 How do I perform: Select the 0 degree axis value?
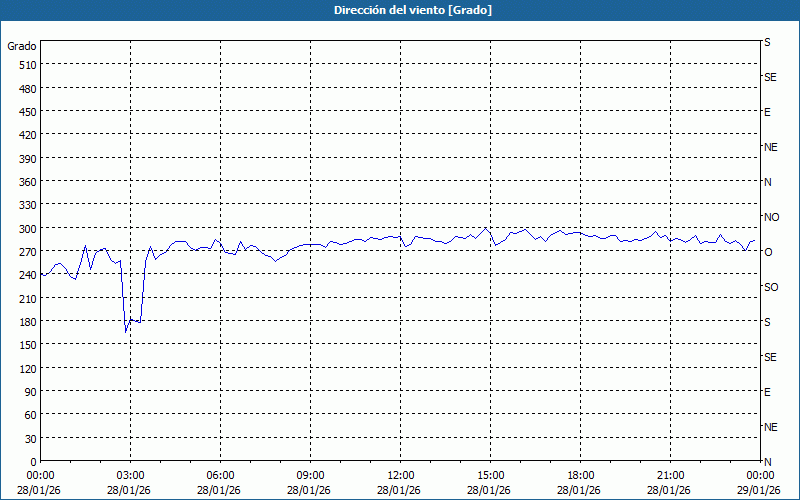(33, 461)
